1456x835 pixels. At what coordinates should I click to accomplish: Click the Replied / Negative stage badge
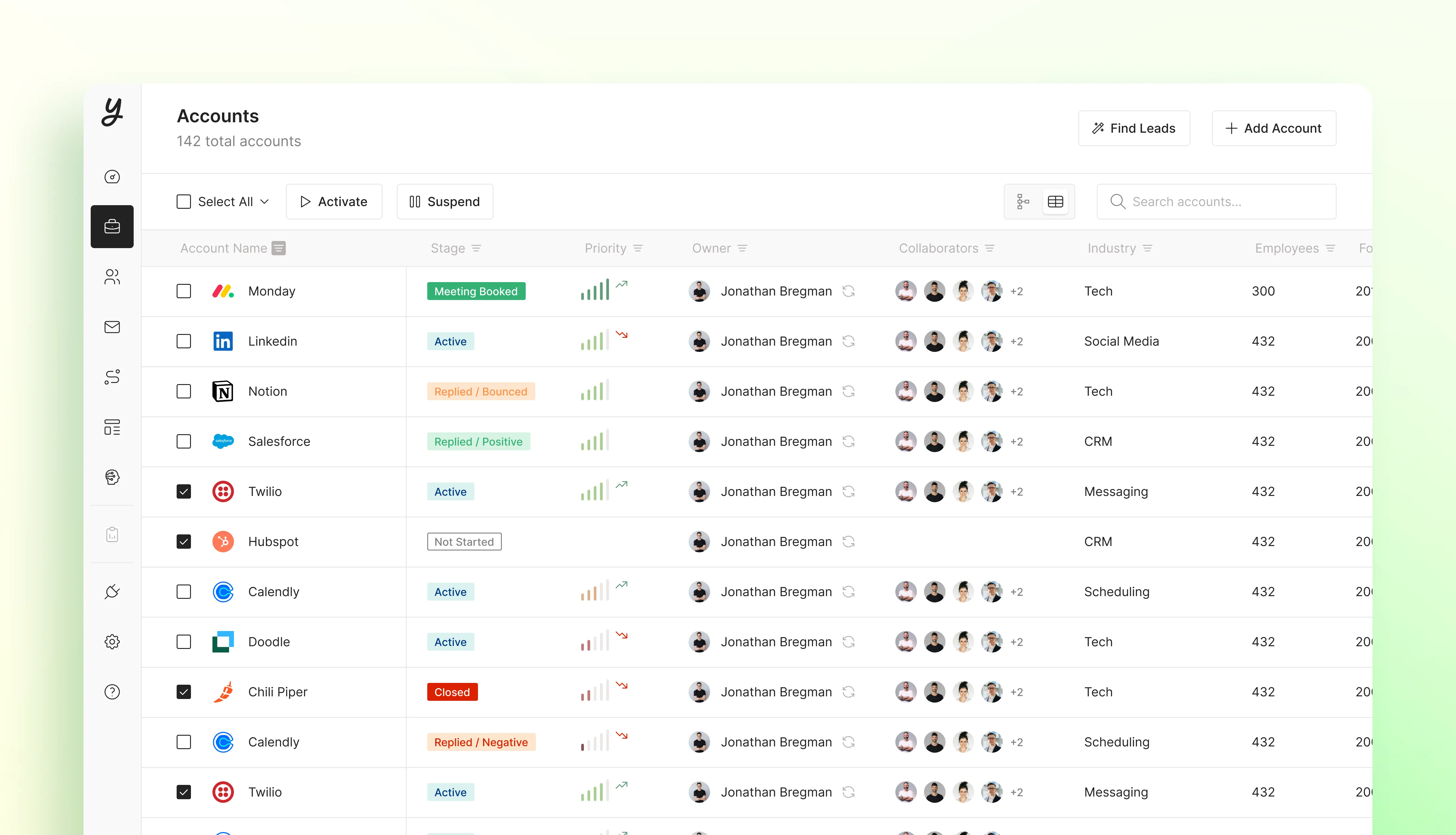tap(481, 742)
